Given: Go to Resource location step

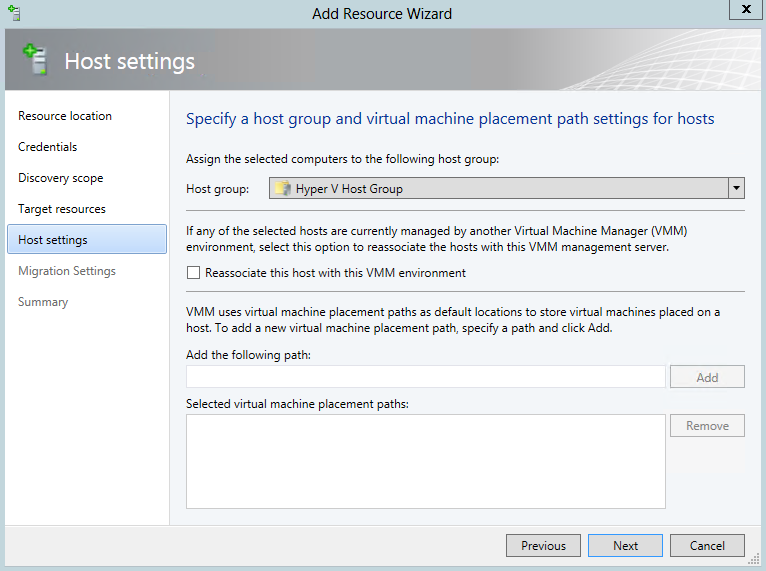Looking at the screenshot, I should tap(65, 116).
